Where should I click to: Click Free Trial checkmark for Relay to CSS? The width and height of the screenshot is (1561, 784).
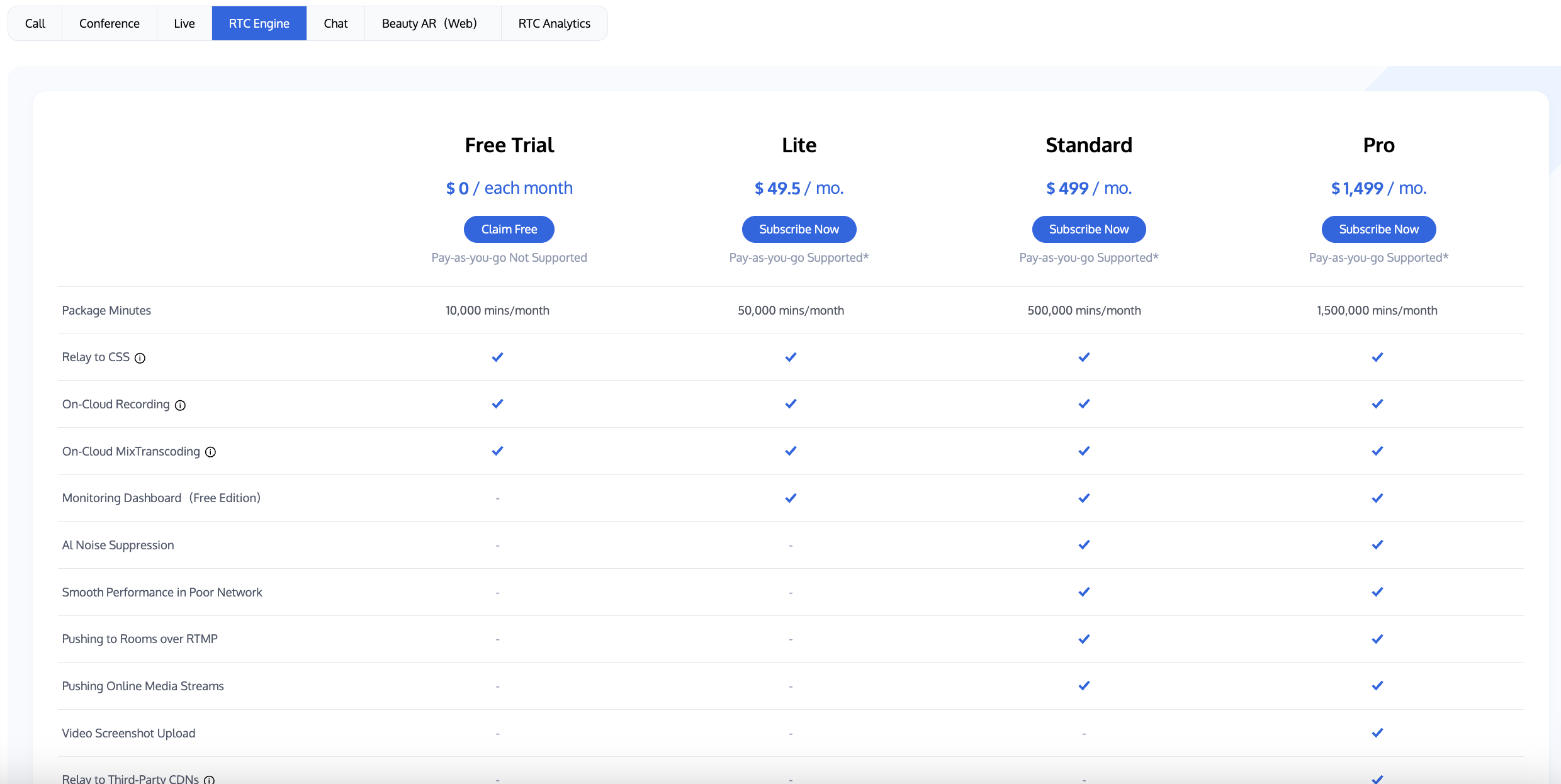(497, 357)
